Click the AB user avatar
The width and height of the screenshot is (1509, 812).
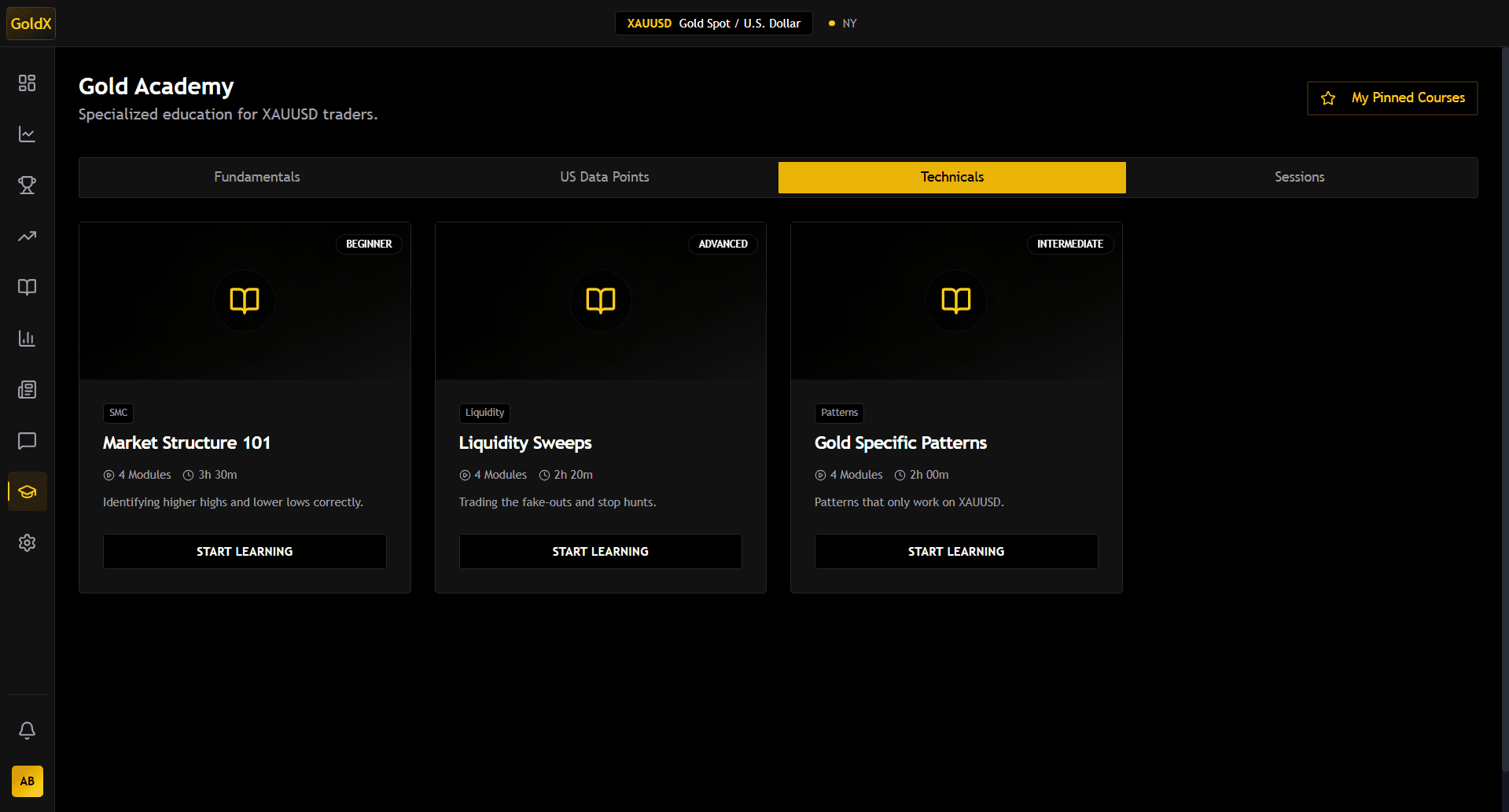27,781
